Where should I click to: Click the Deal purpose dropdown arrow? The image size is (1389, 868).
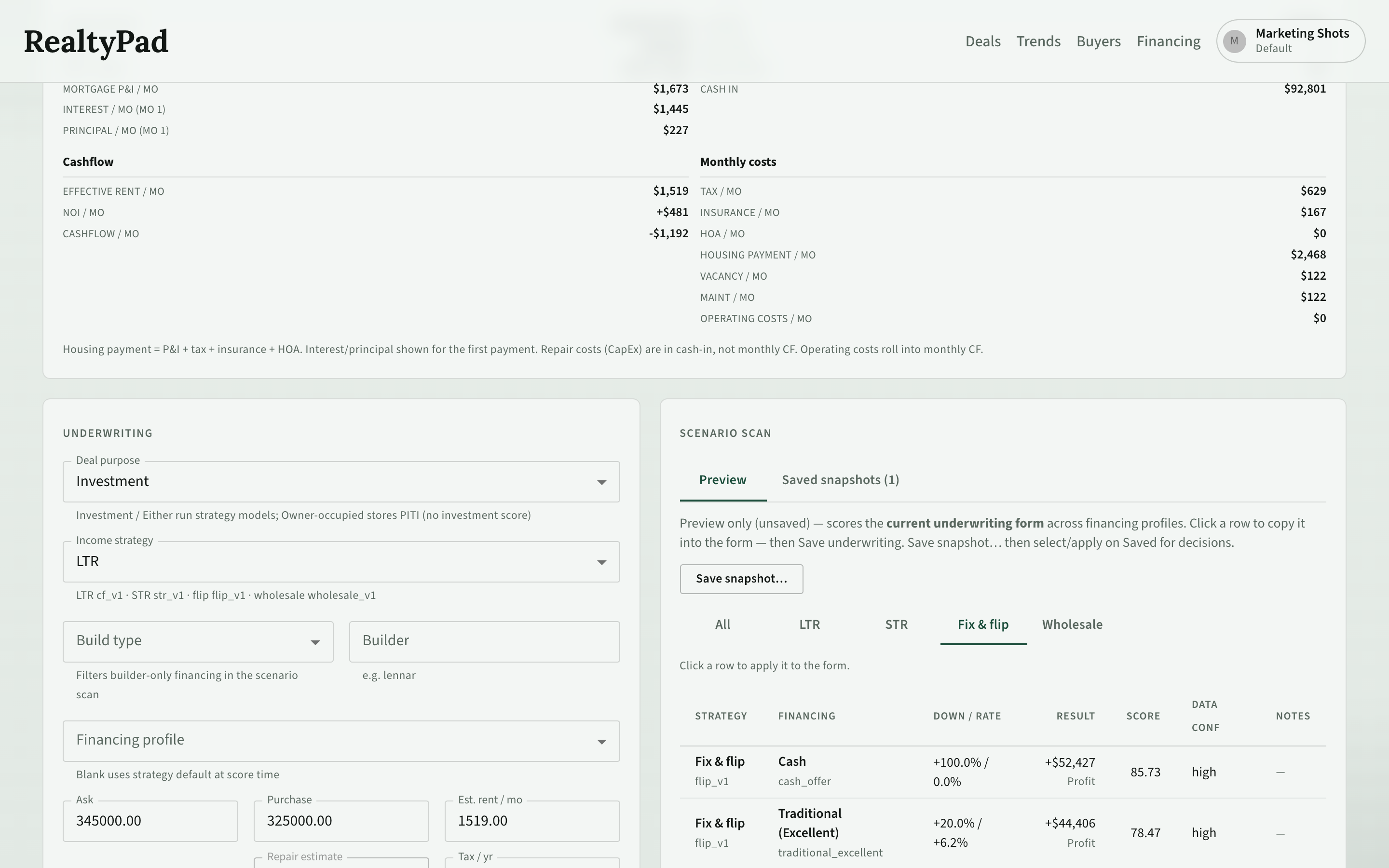(x=601, y=482)
